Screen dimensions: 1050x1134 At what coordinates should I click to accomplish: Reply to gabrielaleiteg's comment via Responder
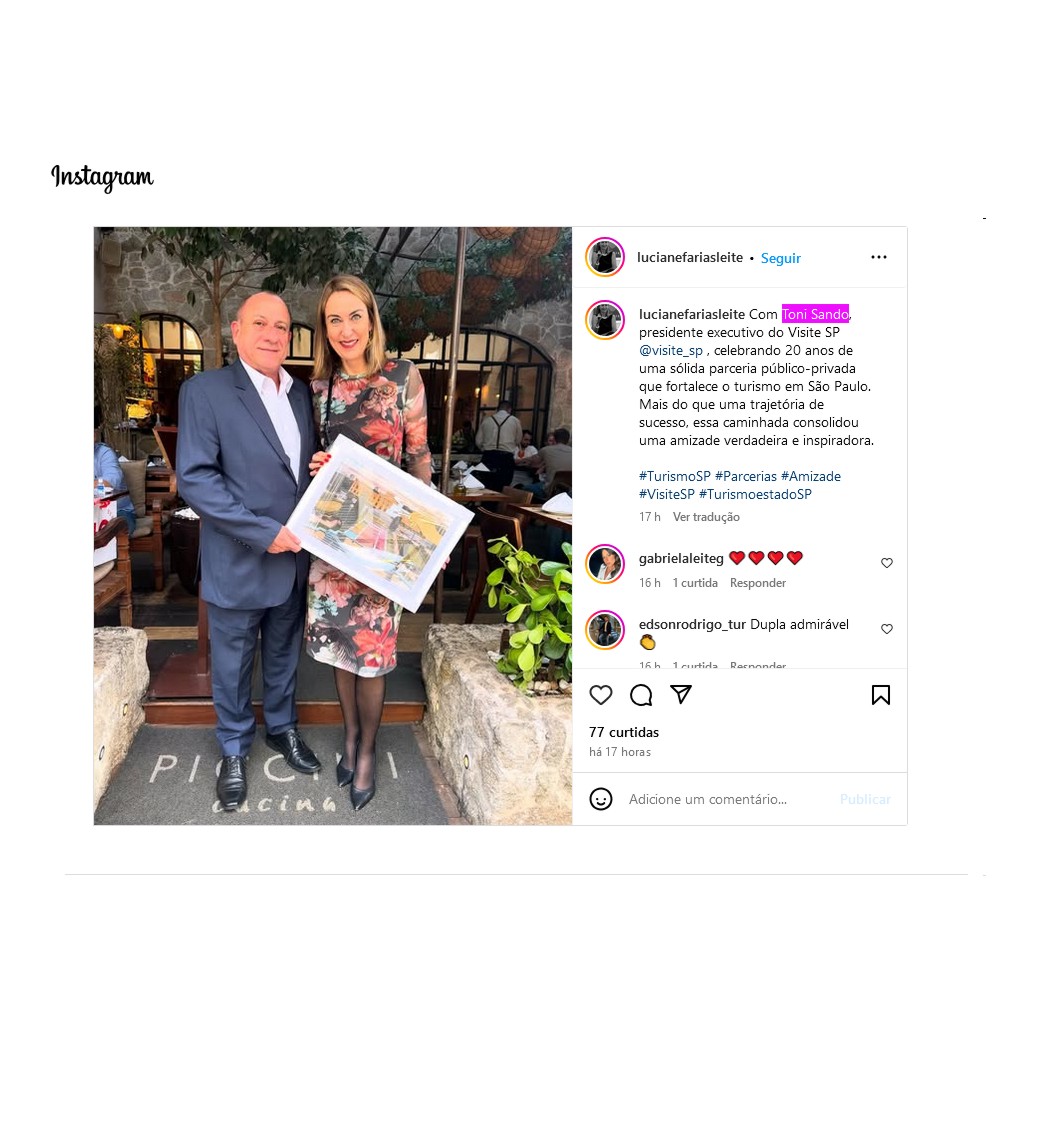coord(757,583)
